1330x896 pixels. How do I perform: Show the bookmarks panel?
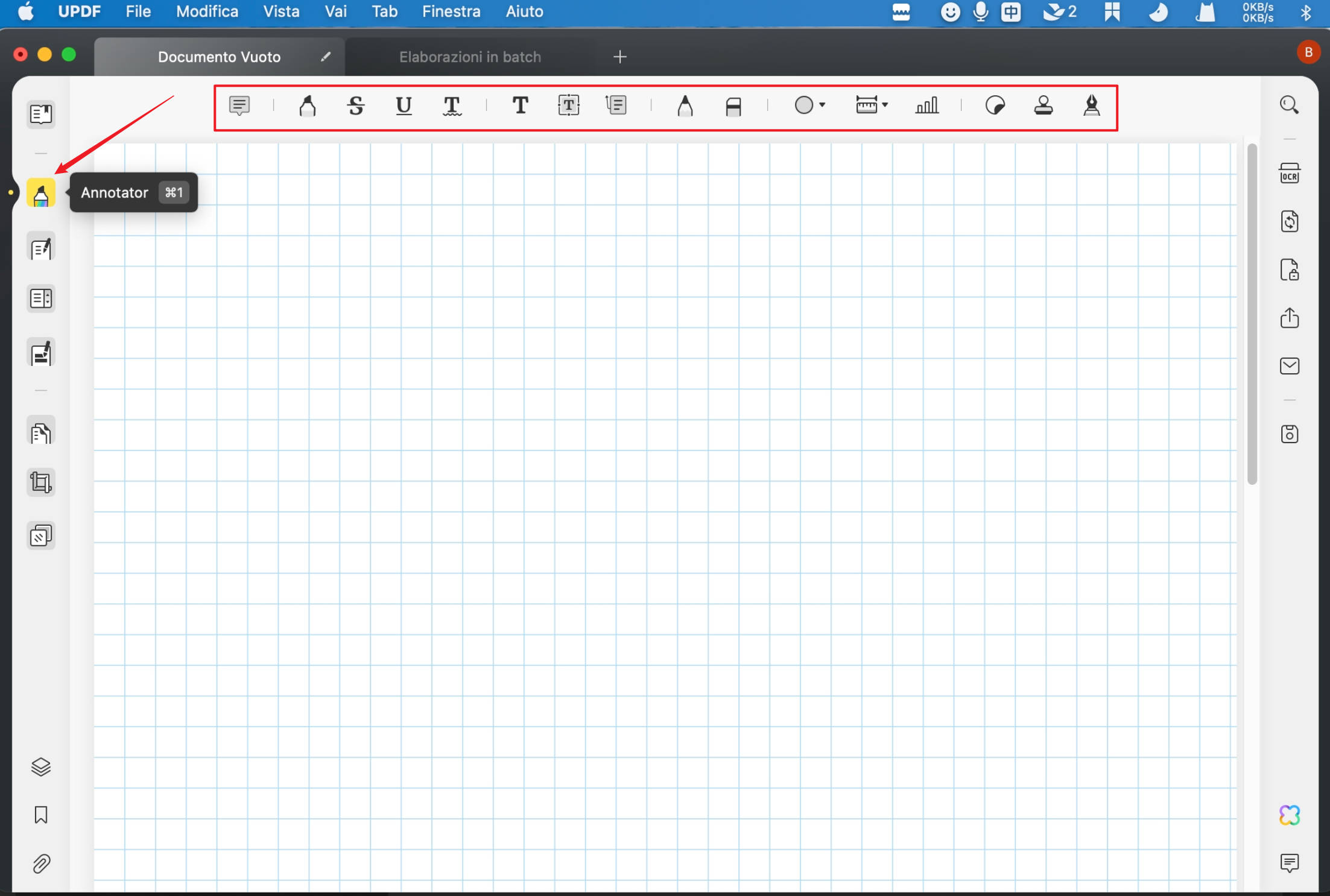(41, 815)
